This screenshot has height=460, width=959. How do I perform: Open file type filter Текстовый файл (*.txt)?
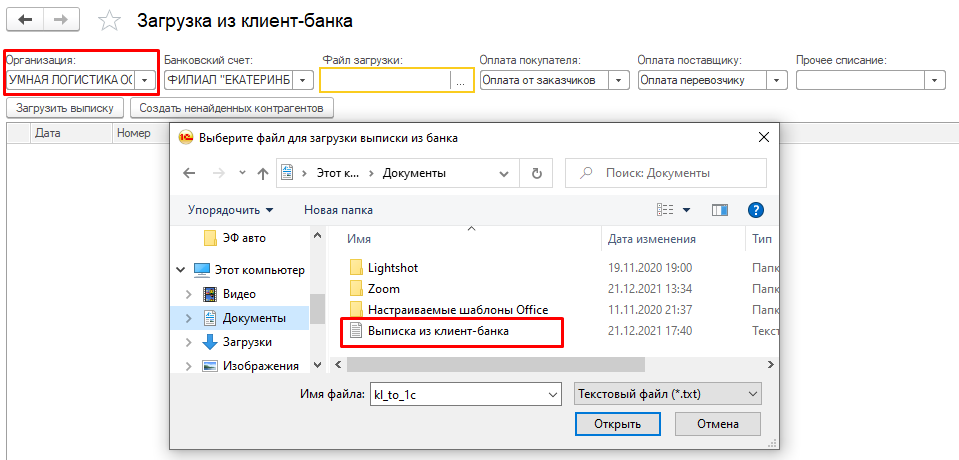[x=668, y=394]
